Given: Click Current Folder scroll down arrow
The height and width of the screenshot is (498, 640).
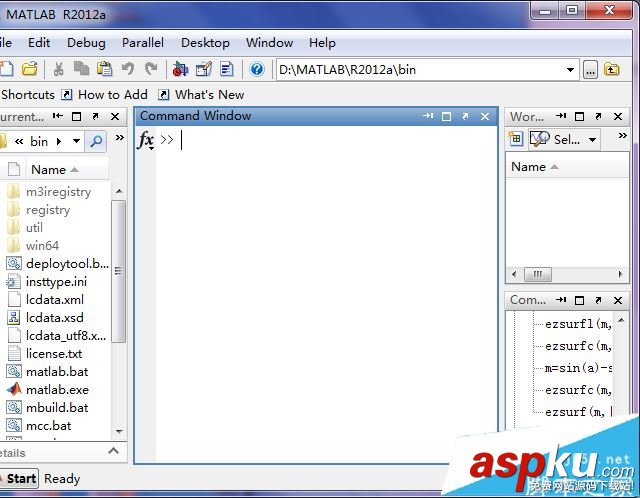Looking at the screenshot, I should pyautogui.click(x=119, y=431).
